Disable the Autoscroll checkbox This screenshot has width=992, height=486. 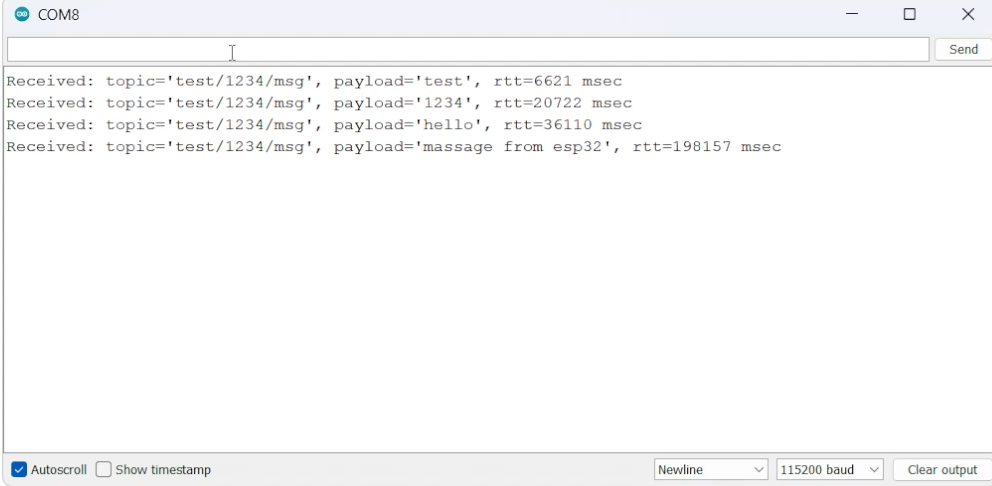tap(19, 470)
